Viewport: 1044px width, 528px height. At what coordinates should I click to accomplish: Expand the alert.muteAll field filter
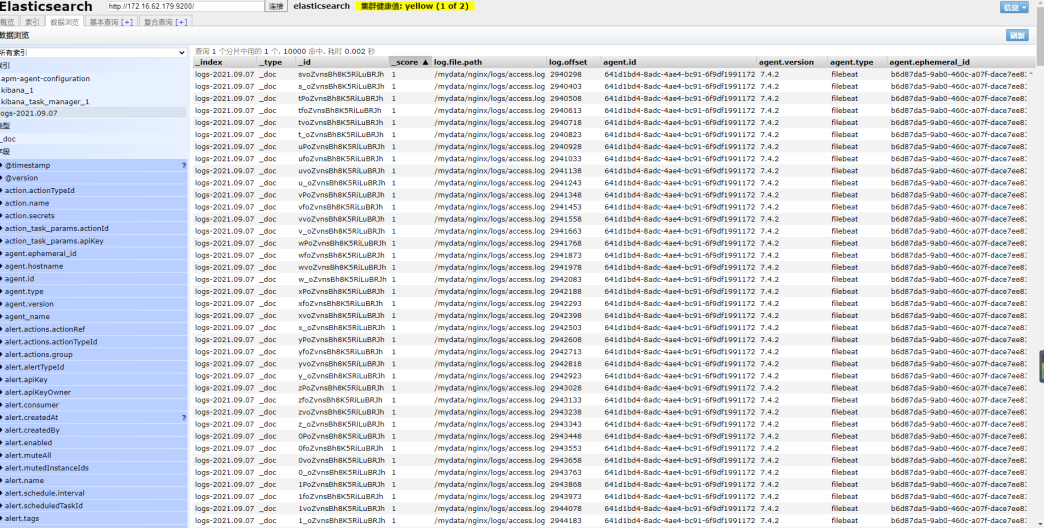point(93,455)
